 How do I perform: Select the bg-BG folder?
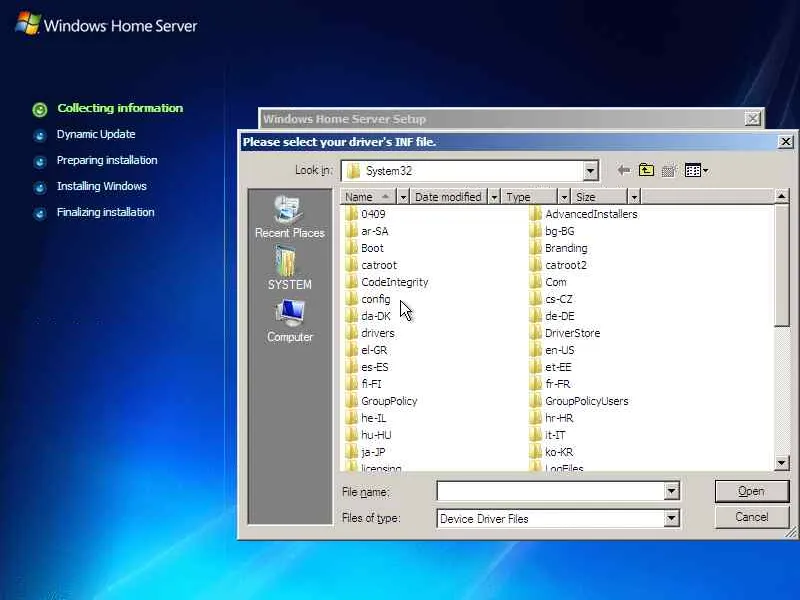click(x=552, y=231)
